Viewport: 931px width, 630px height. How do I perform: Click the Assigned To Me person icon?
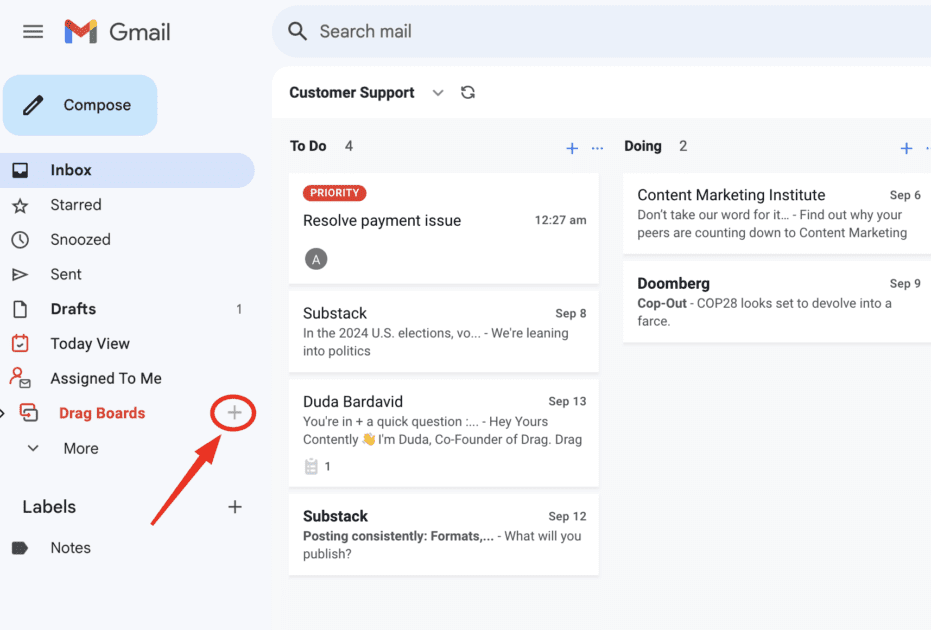tap(20, 378)
